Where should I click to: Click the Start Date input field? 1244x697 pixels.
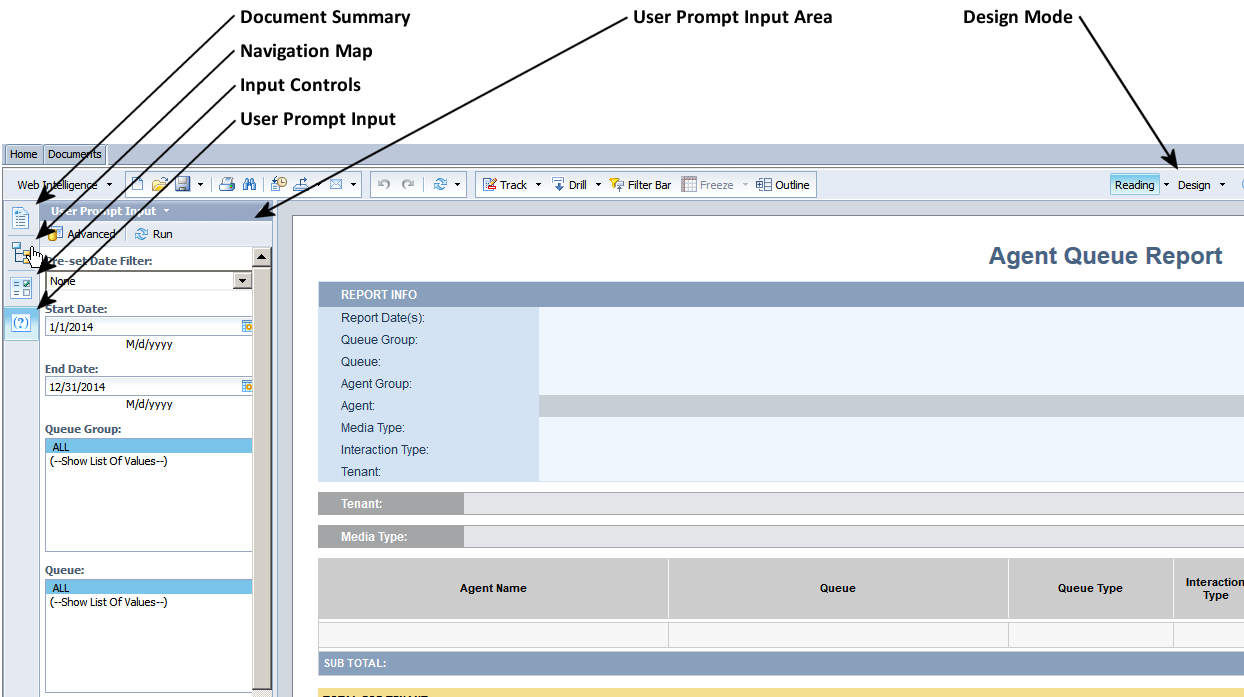tap(140, 326)
